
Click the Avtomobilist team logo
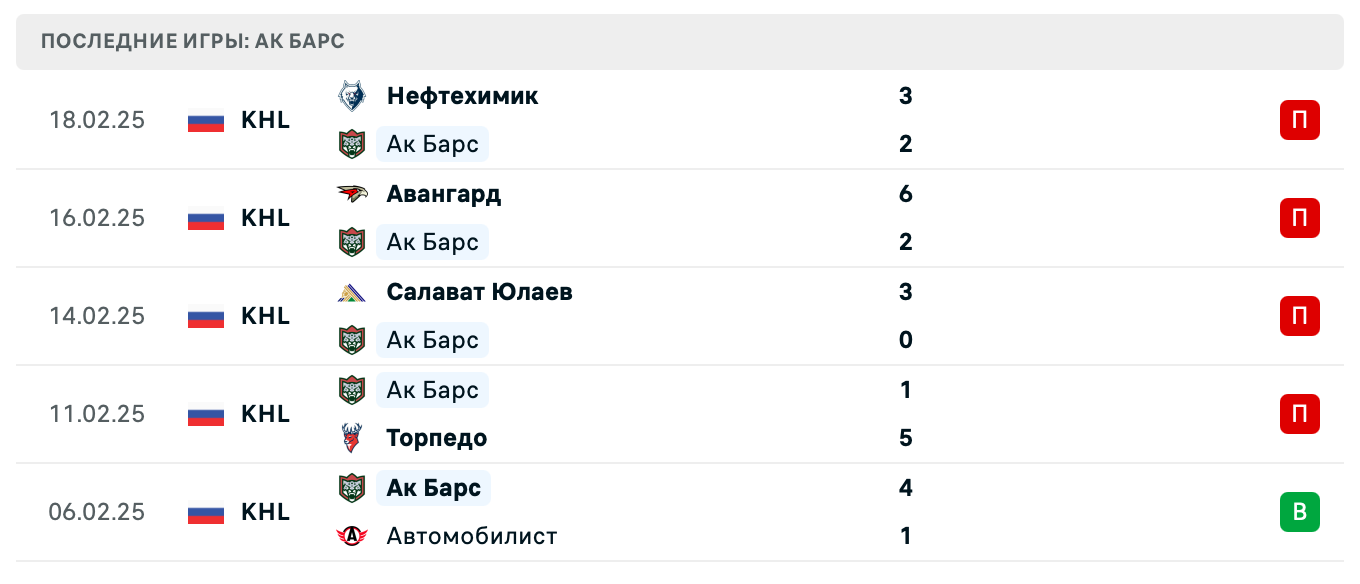click(351, 536)
